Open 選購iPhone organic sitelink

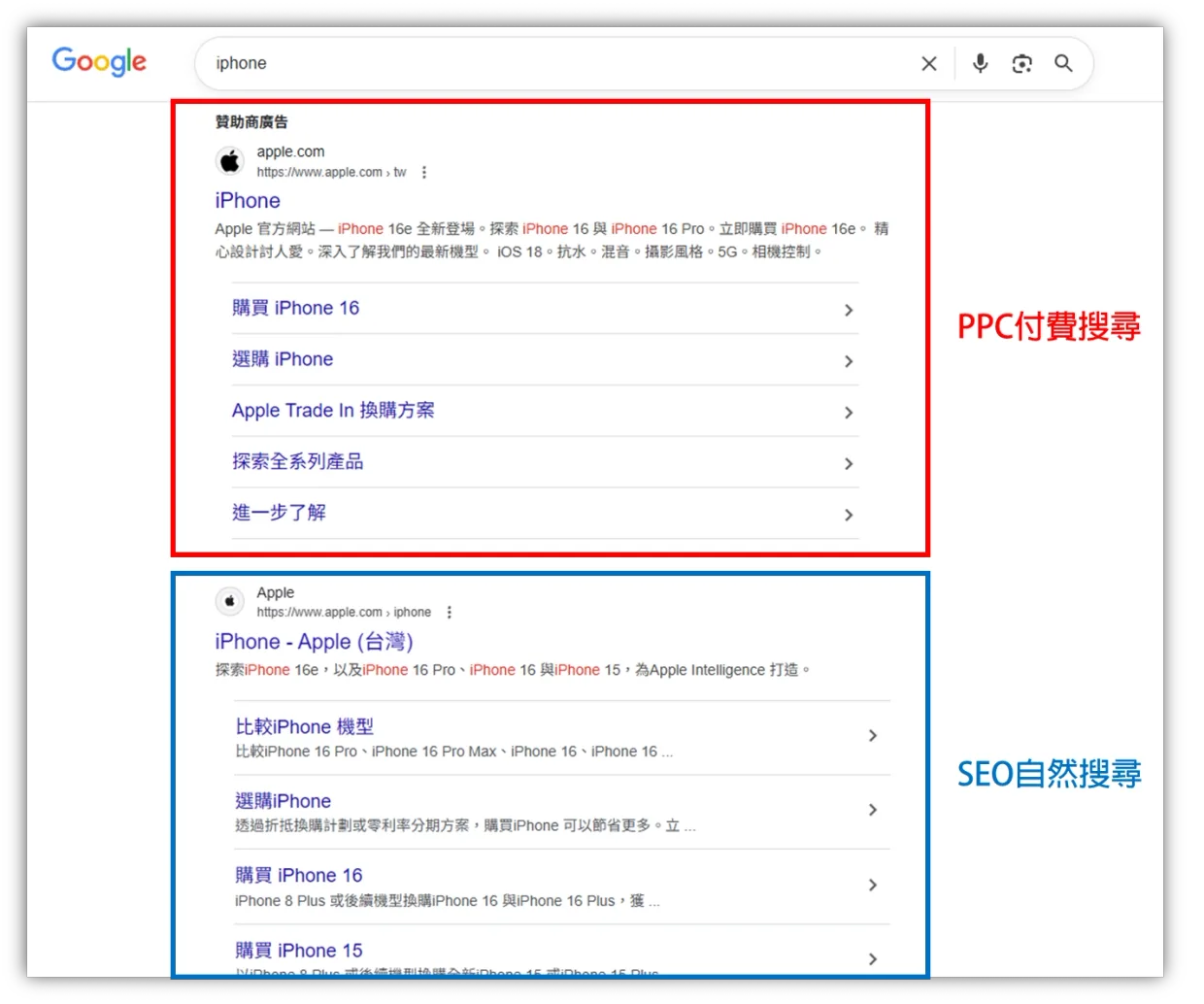[x=284, y=801]
